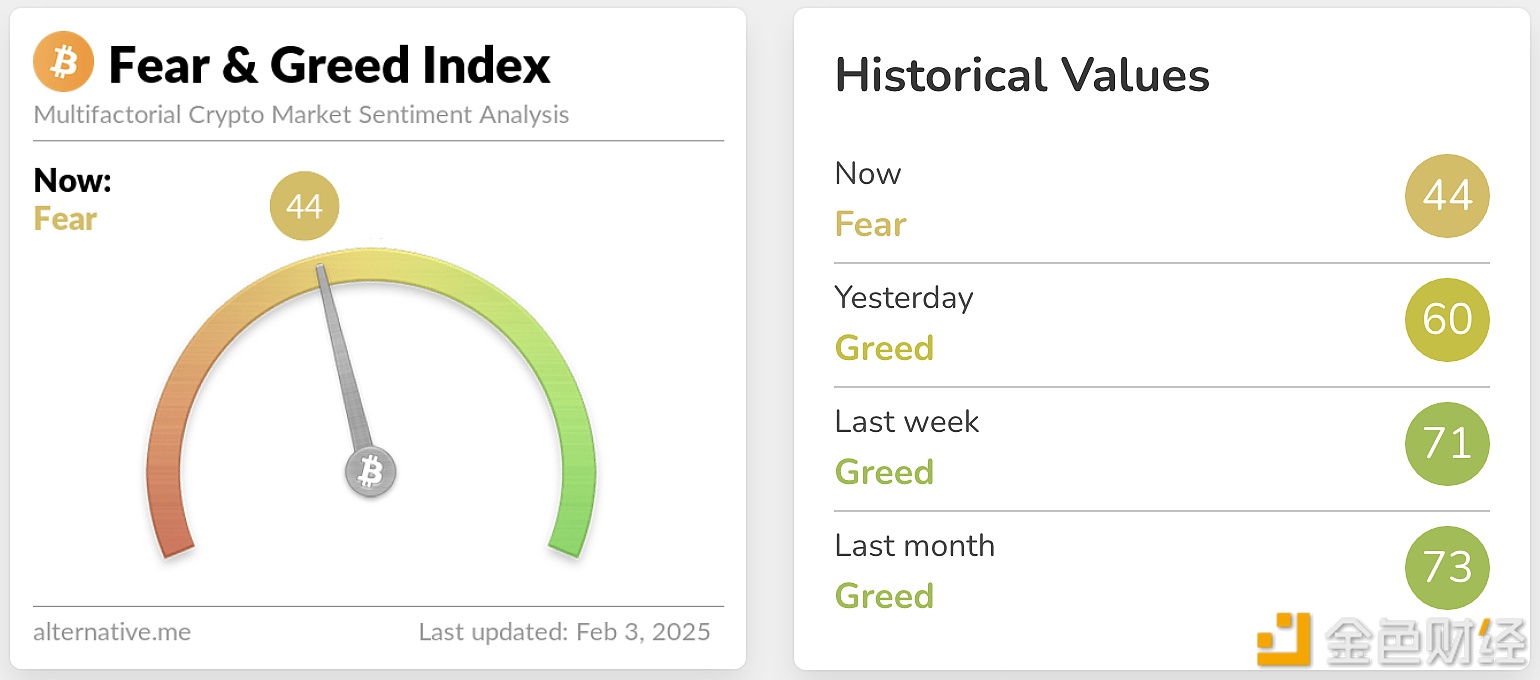1540x680 pixels.
Task: Click the Last month value 73 circle
Action: click(1447, 568)
